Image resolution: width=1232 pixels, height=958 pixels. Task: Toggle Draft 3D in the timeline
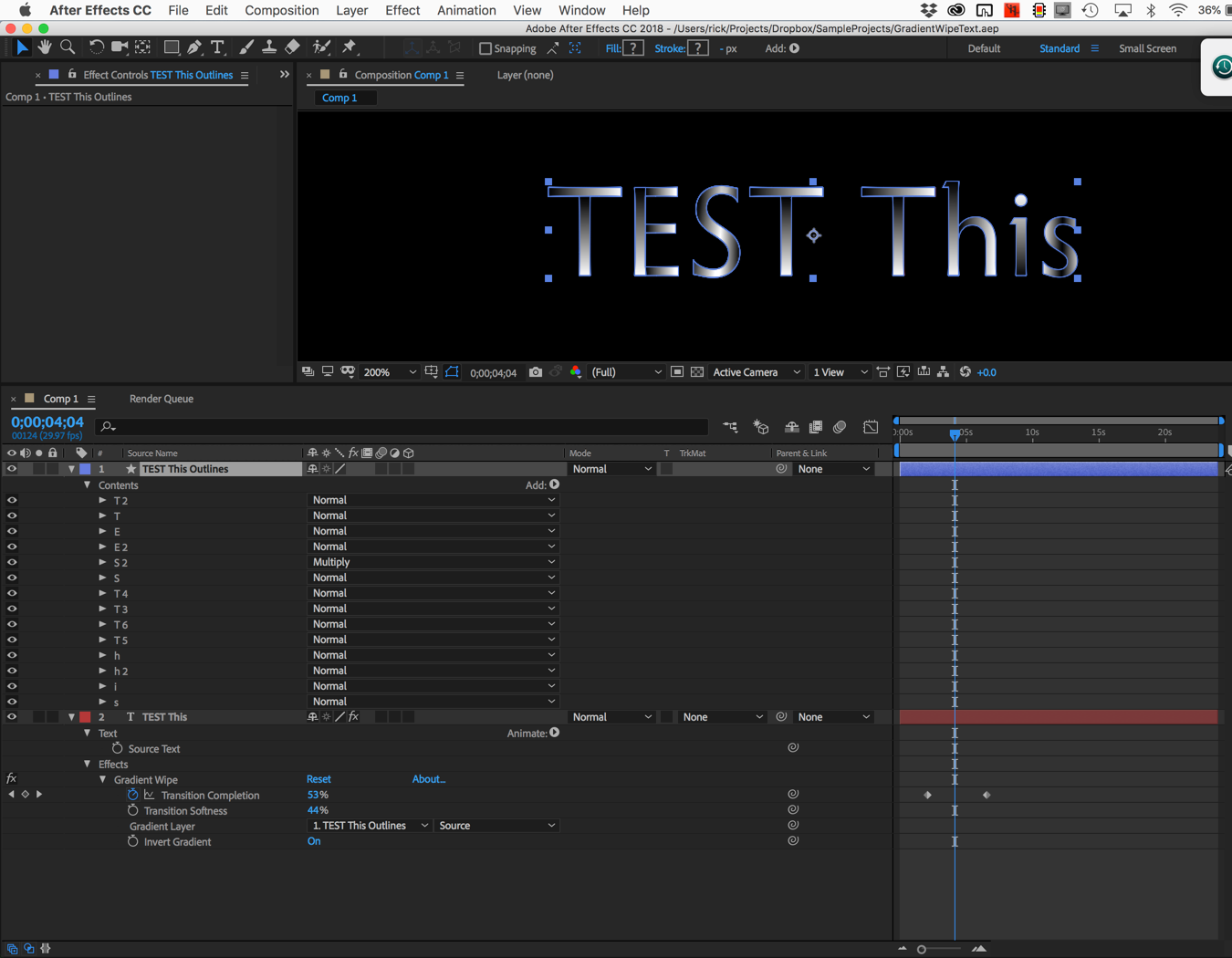[760, 426]
